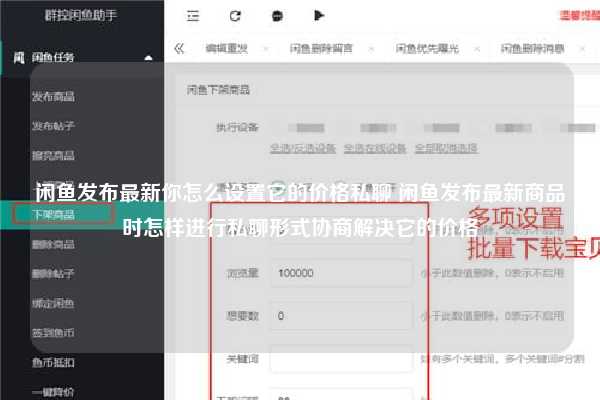Select 删除帖子 in sidebar
This screenshot has width=600, height=400.
click(x=53, y=274)
